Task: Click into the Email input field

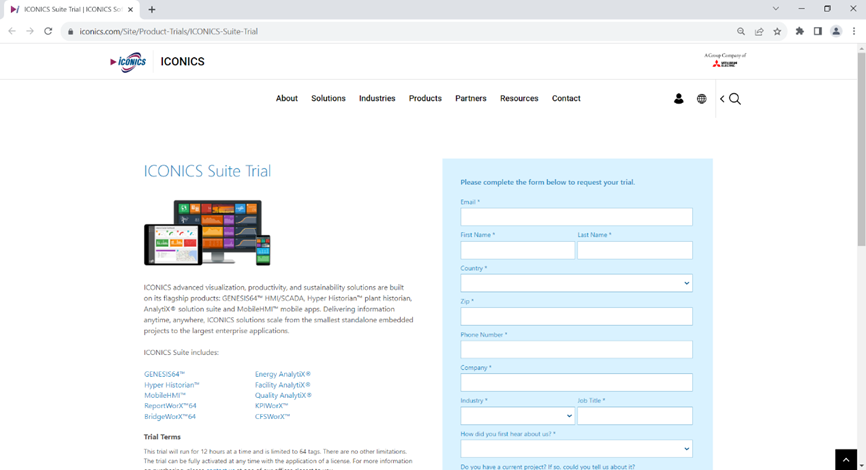Action: pos(576,217)
